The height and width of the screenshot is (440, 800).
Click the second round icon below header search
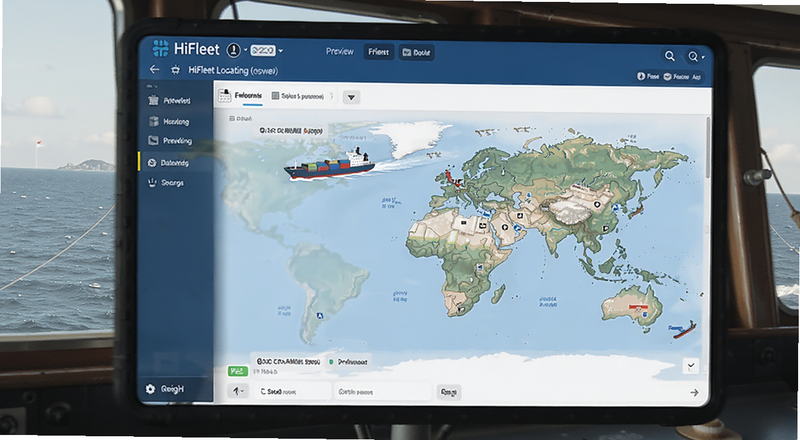667,77
